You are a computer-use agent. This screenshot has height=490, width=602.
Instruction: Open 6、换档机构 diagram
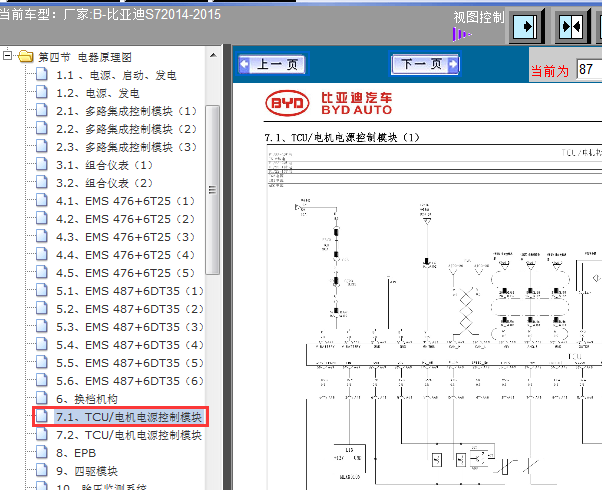tap(87, 399)
